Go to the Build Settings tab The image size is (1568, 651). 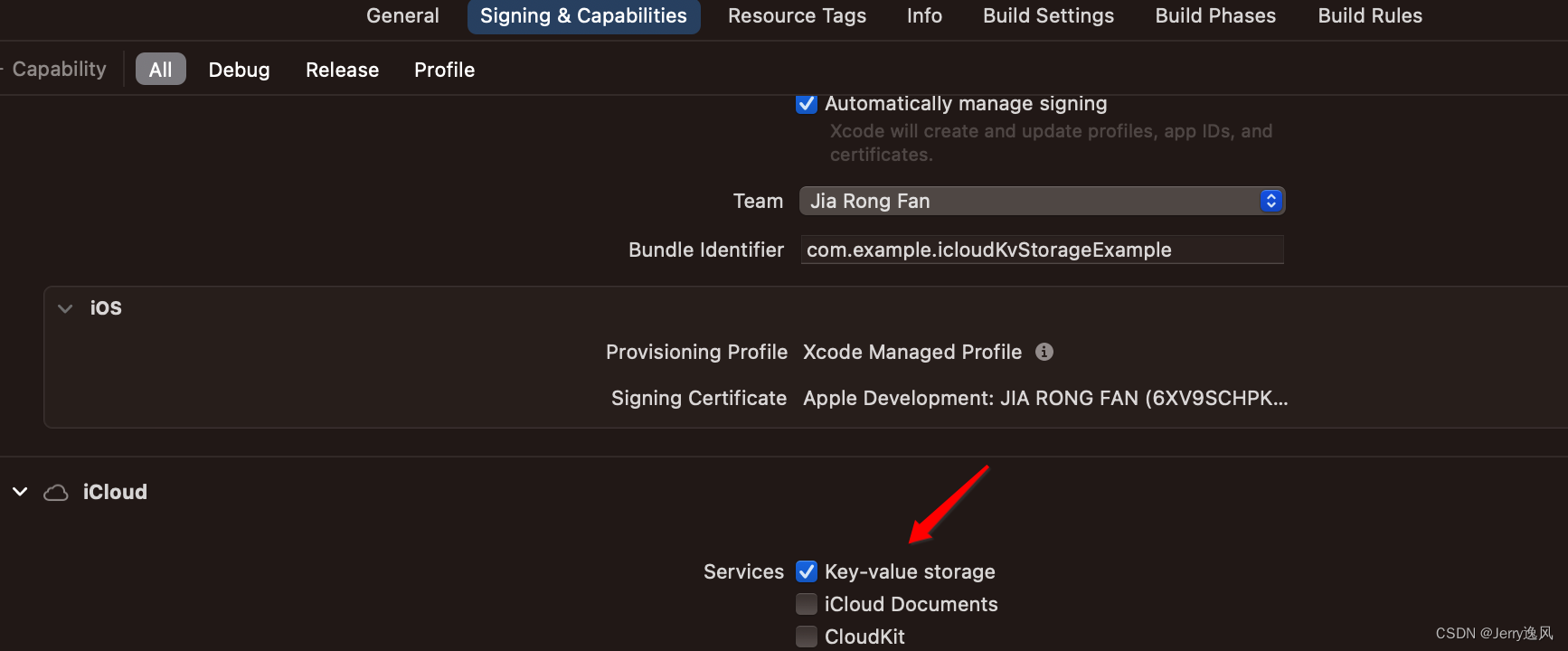(x=1048, y=16)
